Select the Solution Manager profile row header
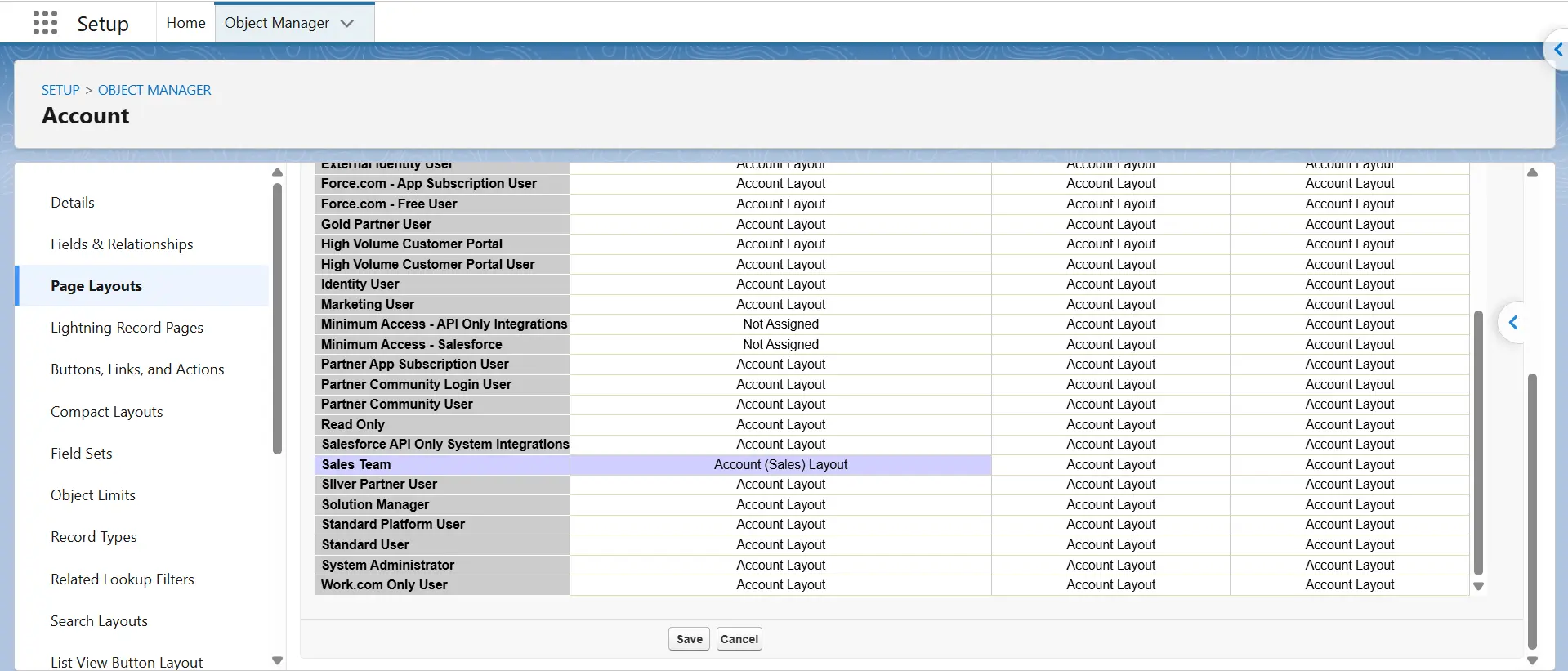 coord(442,504)
